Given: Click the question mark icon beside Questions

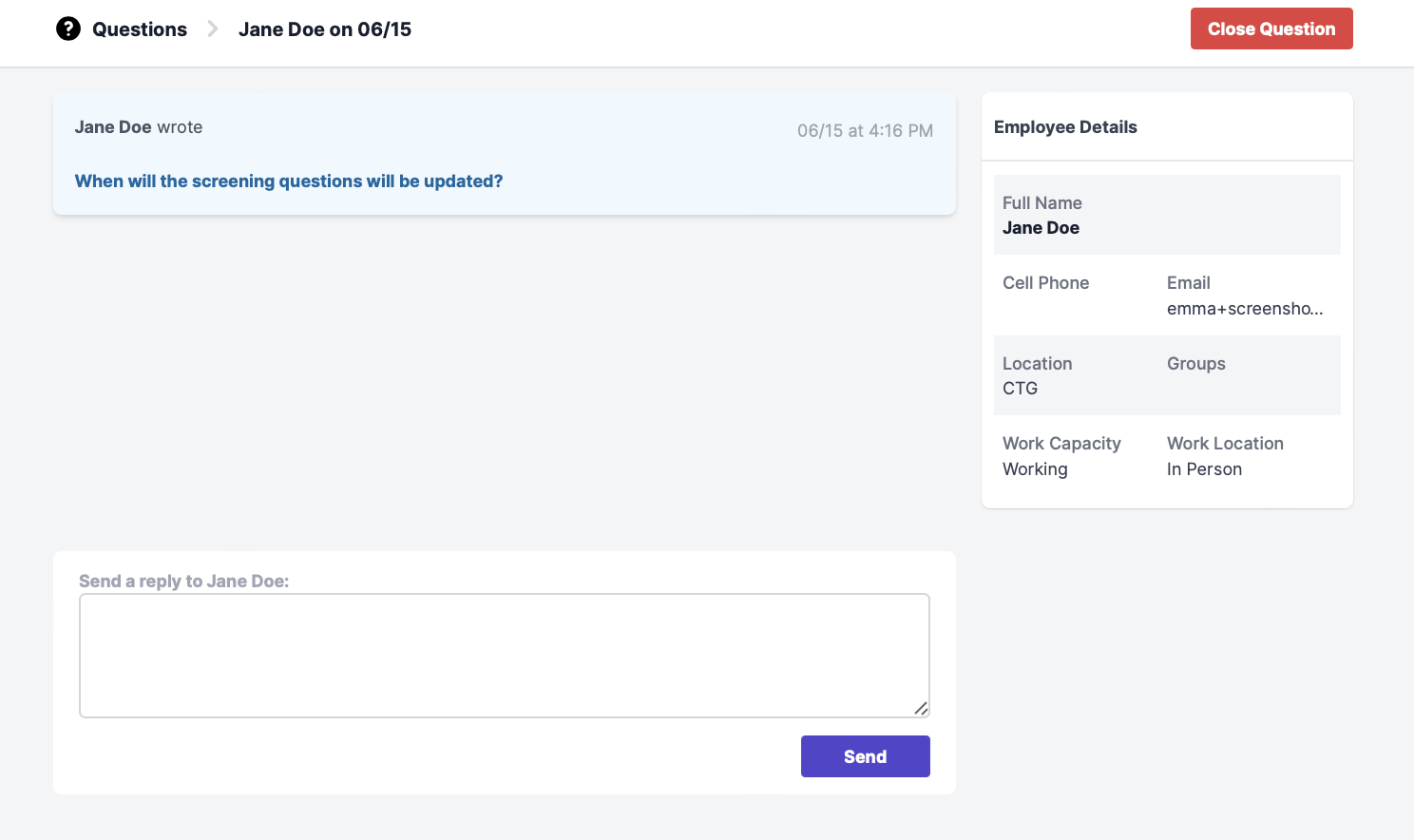Looking at the screenshot, I should point(68,29).
